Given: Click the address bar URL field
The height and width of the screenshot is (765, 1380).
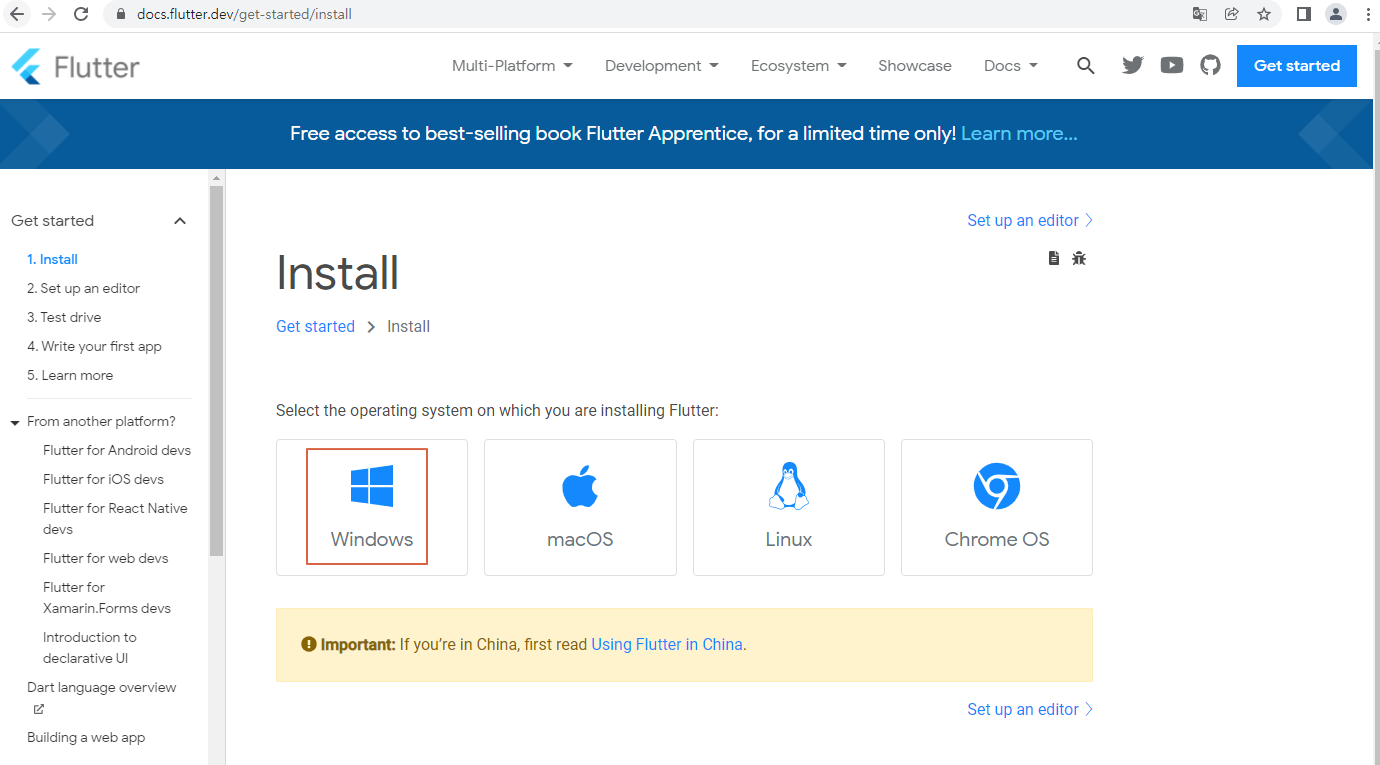Looking at the screenshot, I should click(640, 14).
